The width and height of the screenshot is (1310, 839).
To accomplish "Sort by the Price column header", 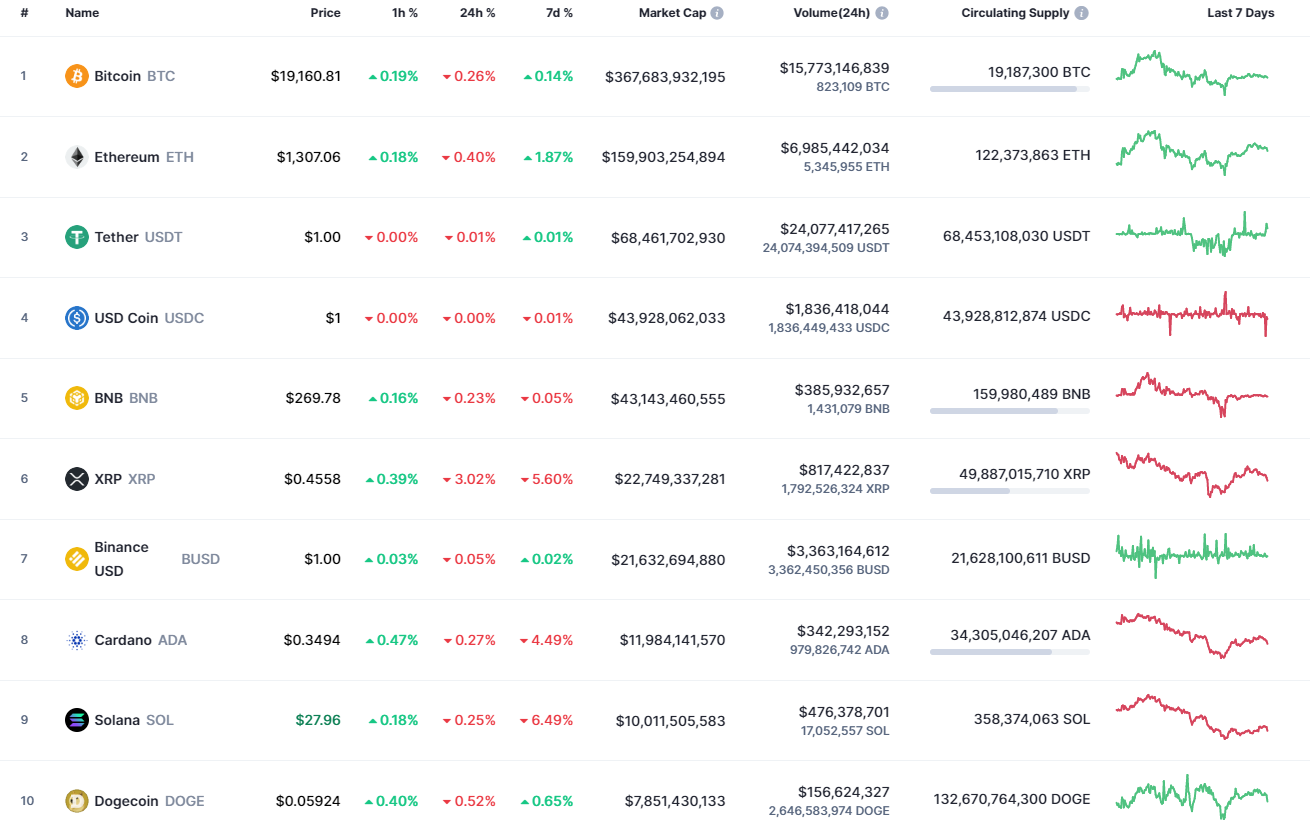I will (x=325, y=13).
